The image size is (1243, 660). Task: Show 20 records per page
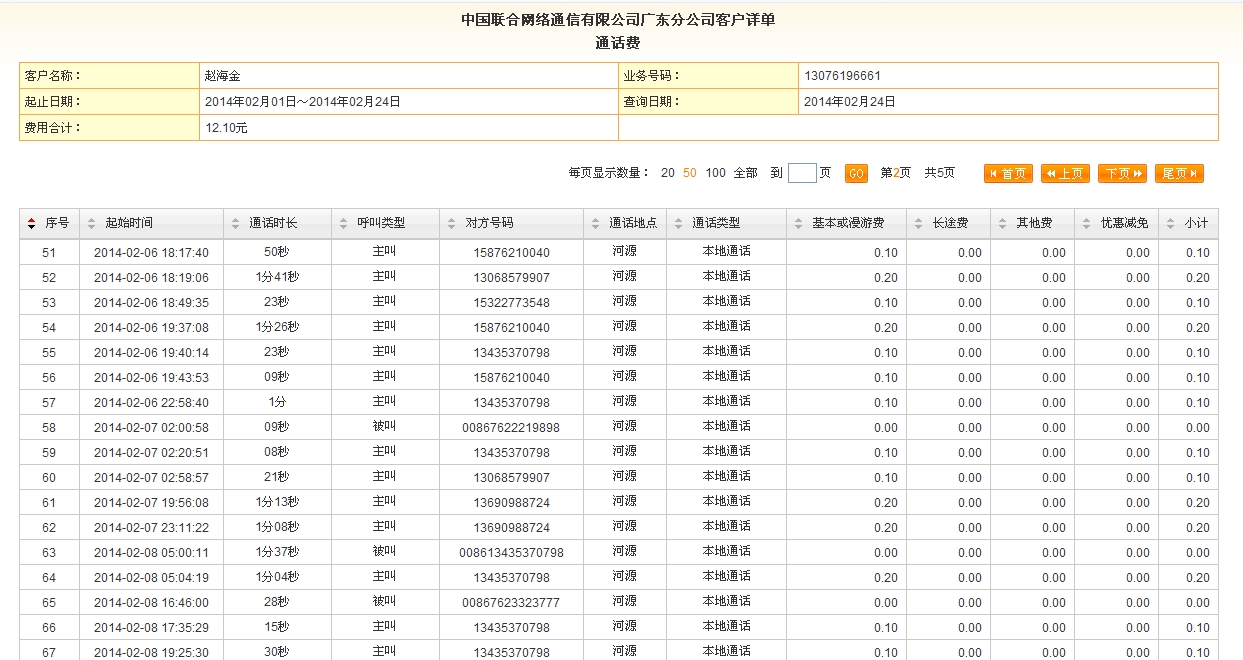(667, 173)
